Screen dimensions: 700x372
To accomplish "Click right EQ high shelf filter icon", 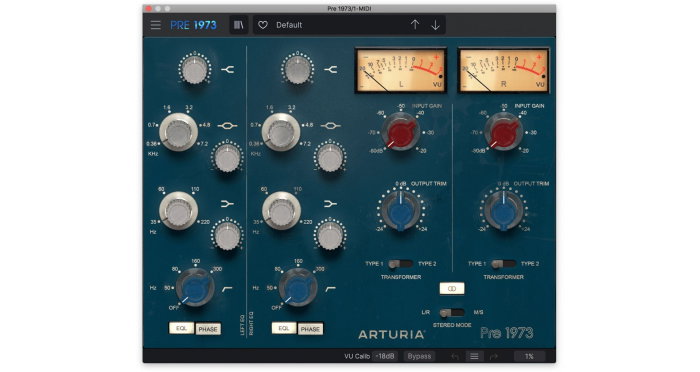I will point(330,70).
